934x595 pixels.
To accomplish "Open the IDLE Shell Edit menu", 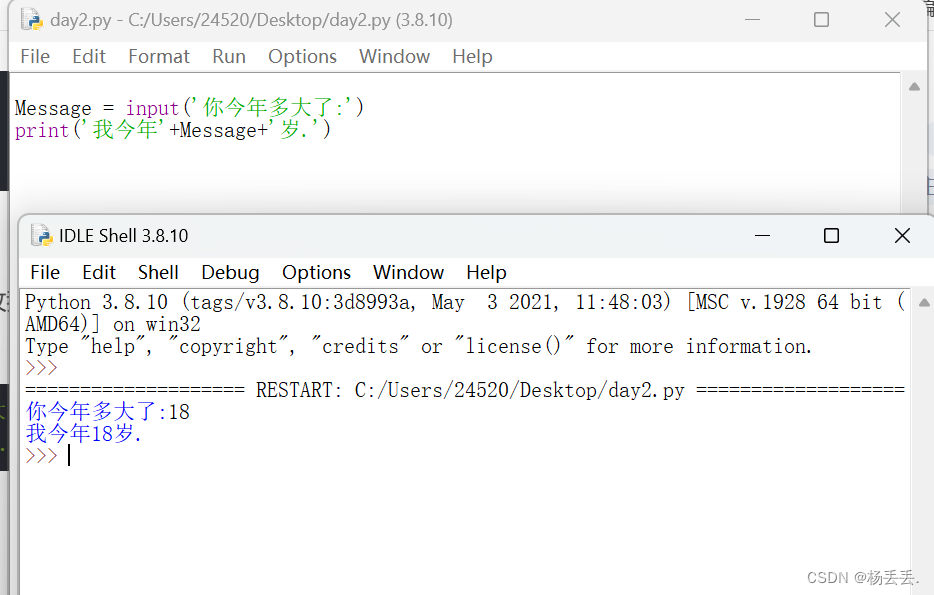I will [x=99, y=272].
